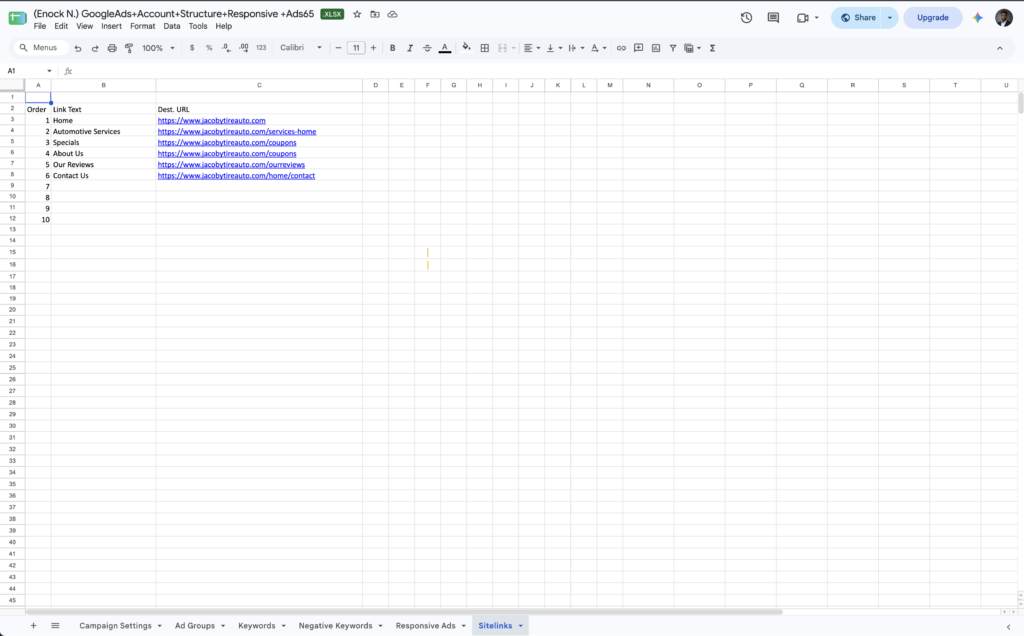Viewport: 1024px width, 636px height.
Task: Open the Edit menu
Action: [61, 26]
